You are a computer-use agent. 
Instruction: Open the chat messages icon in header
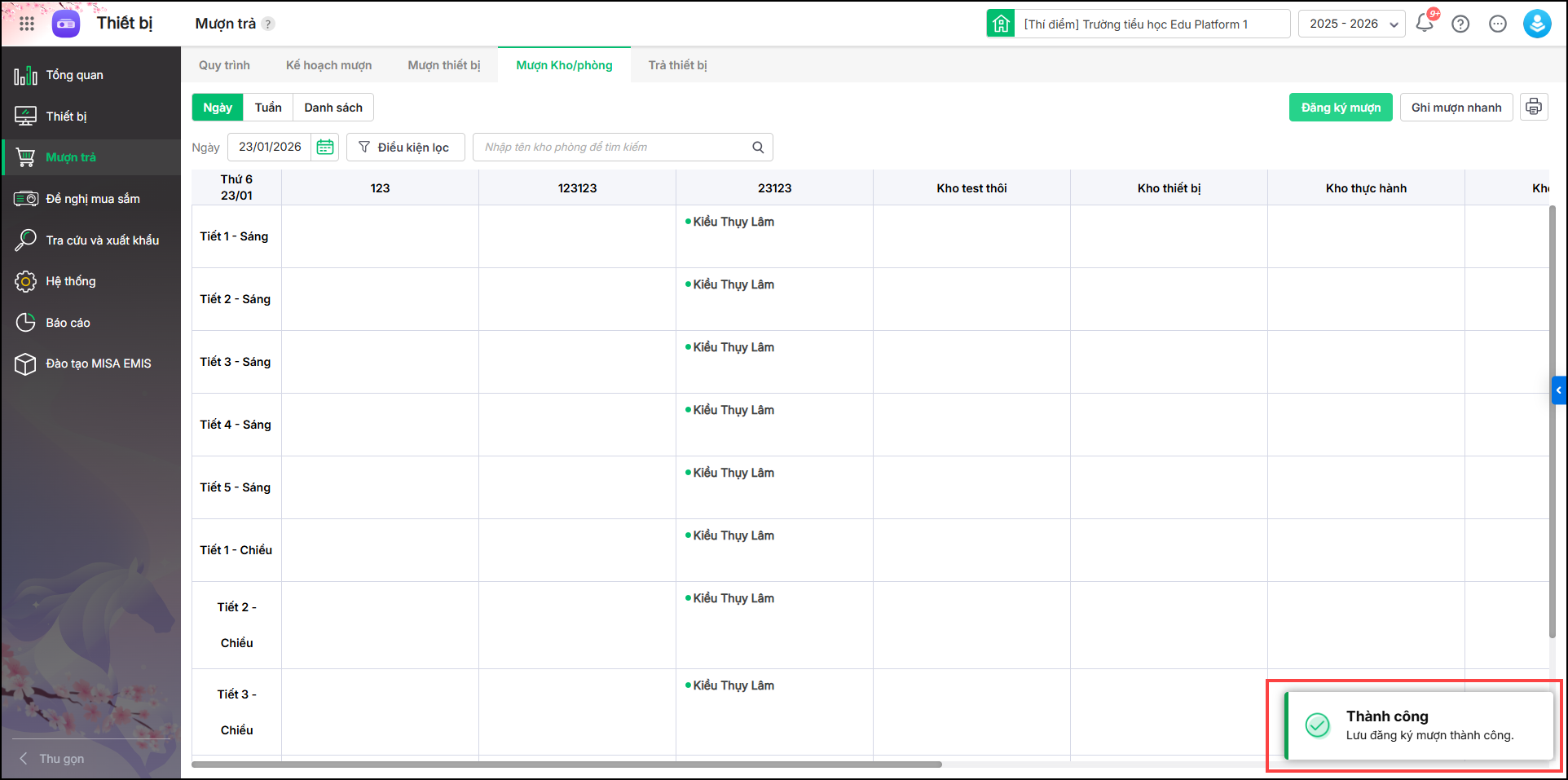(x=1498, y=24)
